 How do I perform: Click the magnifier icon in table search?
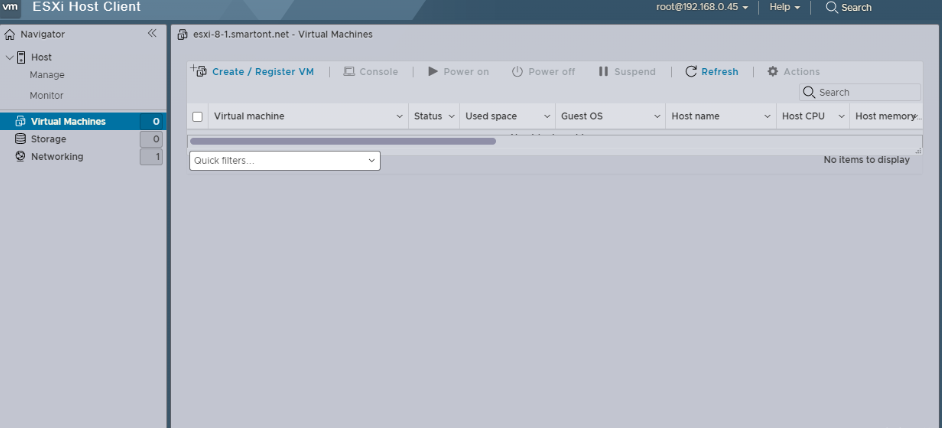(809, 92)
